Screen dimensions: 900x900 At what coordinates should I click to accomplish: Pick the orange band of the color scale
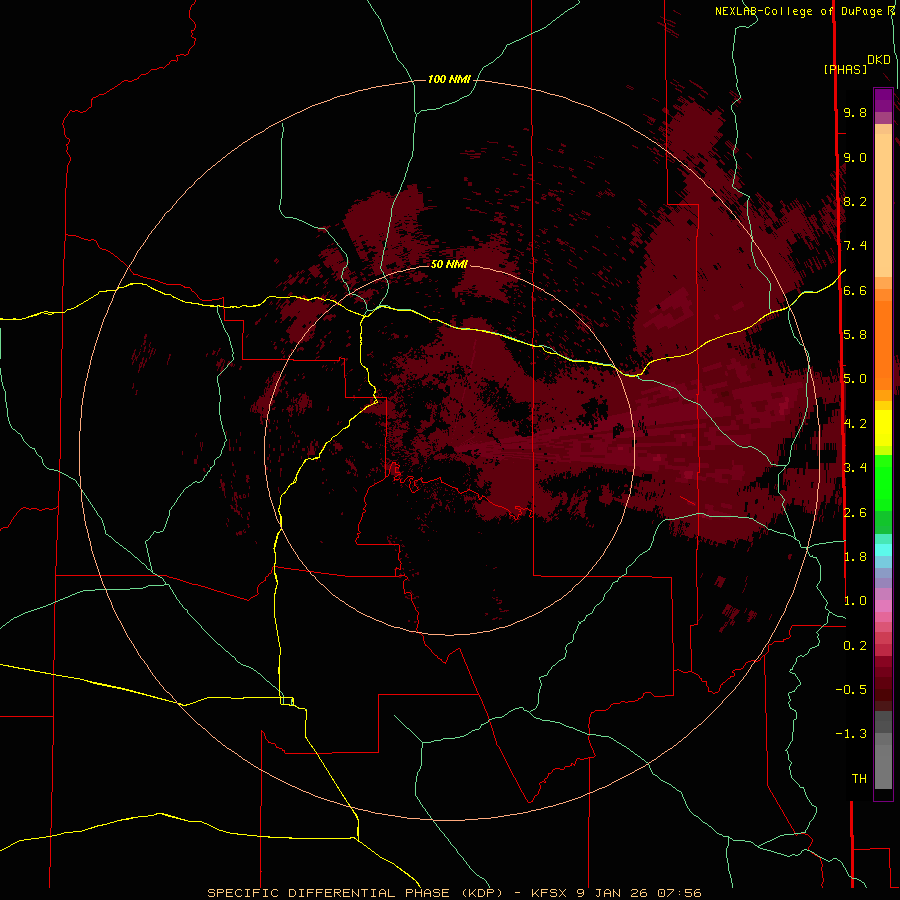pos(883,344)
